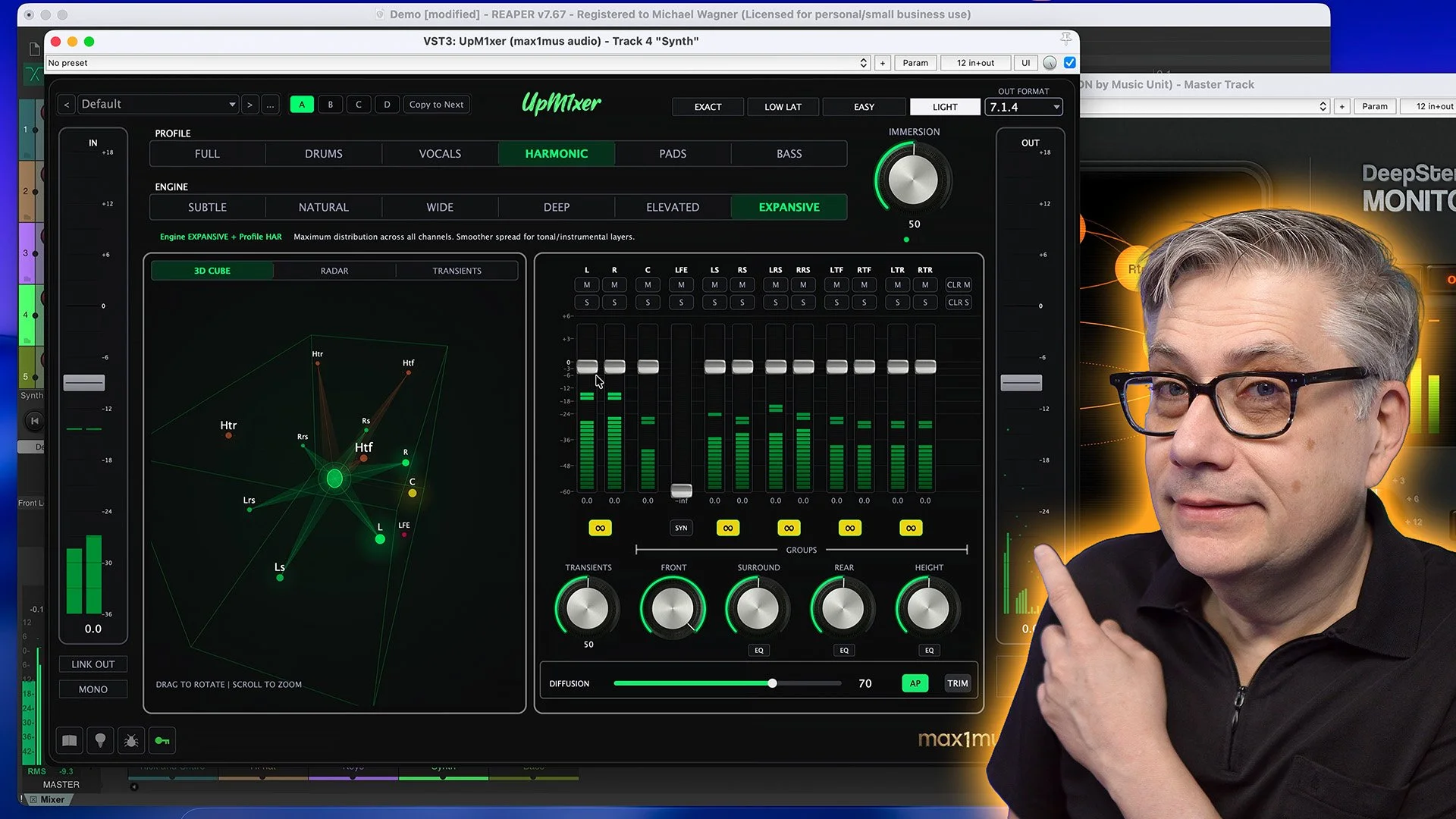The width and height of the screenshot is (1456, 819).
Task: Adjust the DIFFUSION slider
Action: click(771, 682)
